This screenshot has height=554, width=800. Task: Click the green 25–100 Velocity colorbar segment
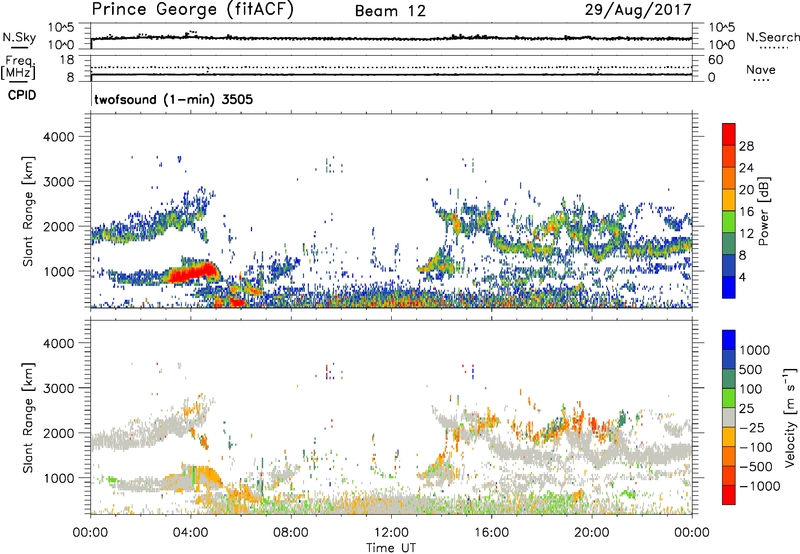coord(729,398)
